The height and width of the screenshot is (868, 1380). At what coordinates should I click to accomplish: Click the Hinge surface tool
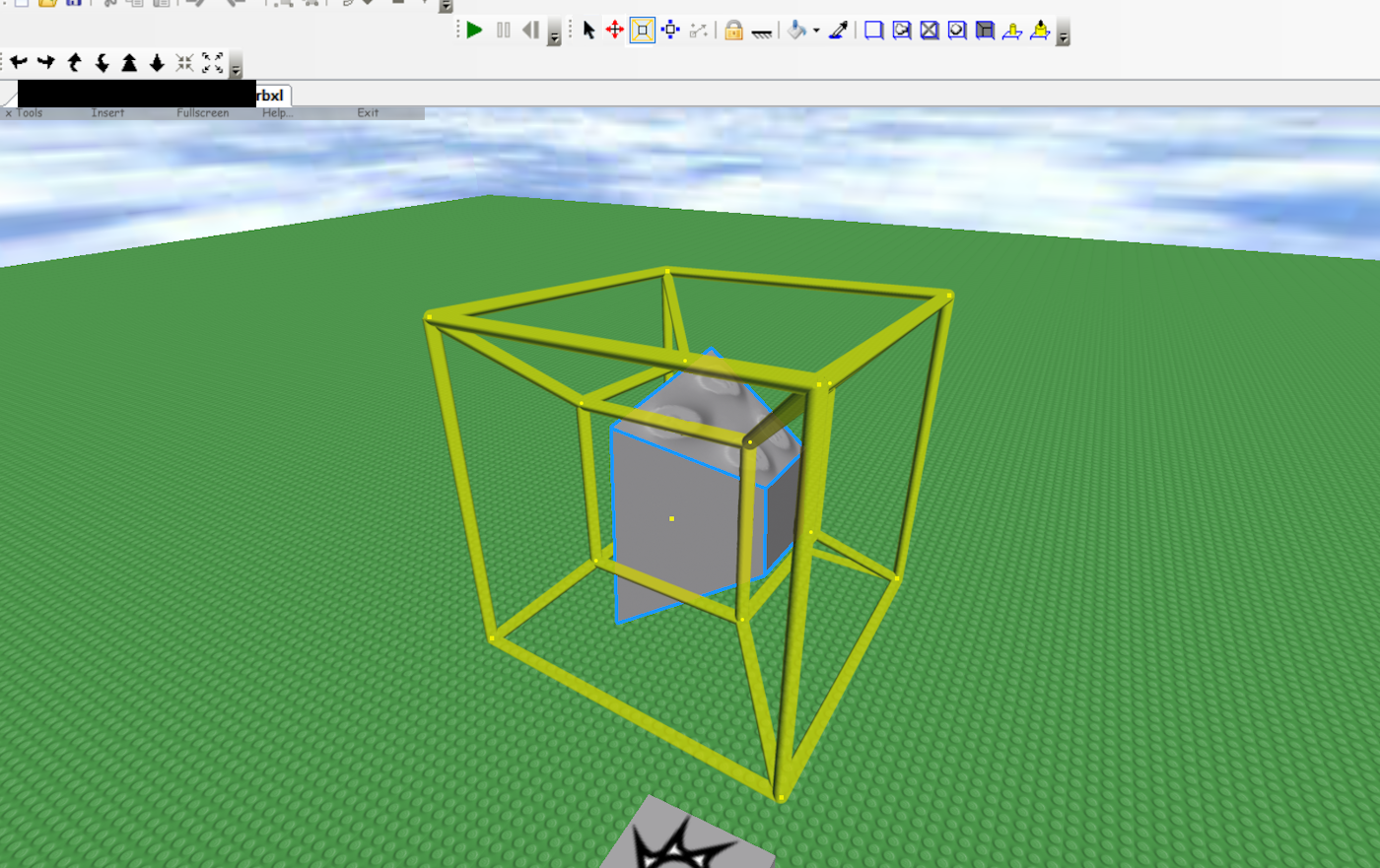tap(1012, 31)
